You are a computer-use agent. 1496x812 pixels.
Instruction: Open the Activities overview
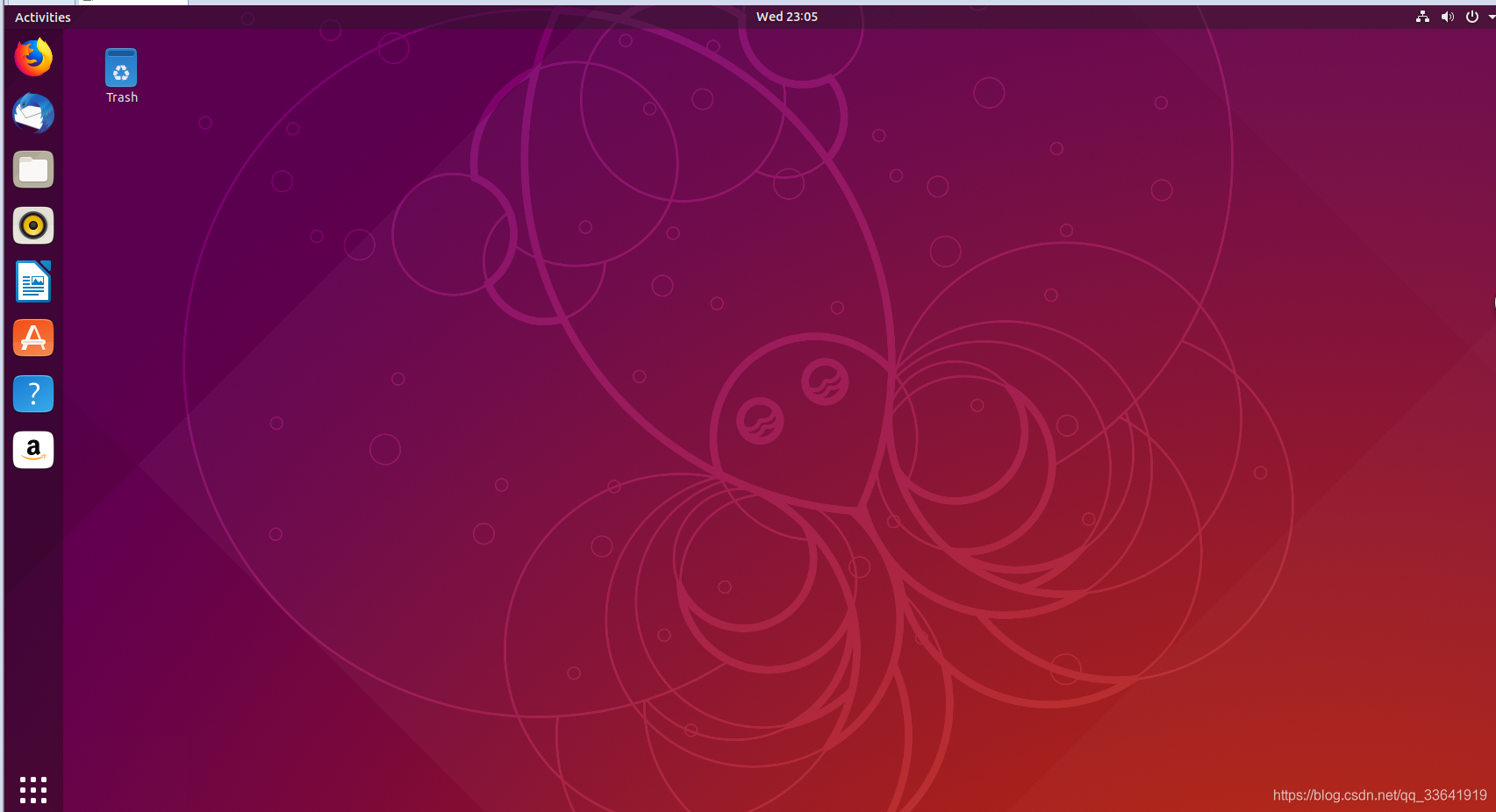(x=42, y=17)
